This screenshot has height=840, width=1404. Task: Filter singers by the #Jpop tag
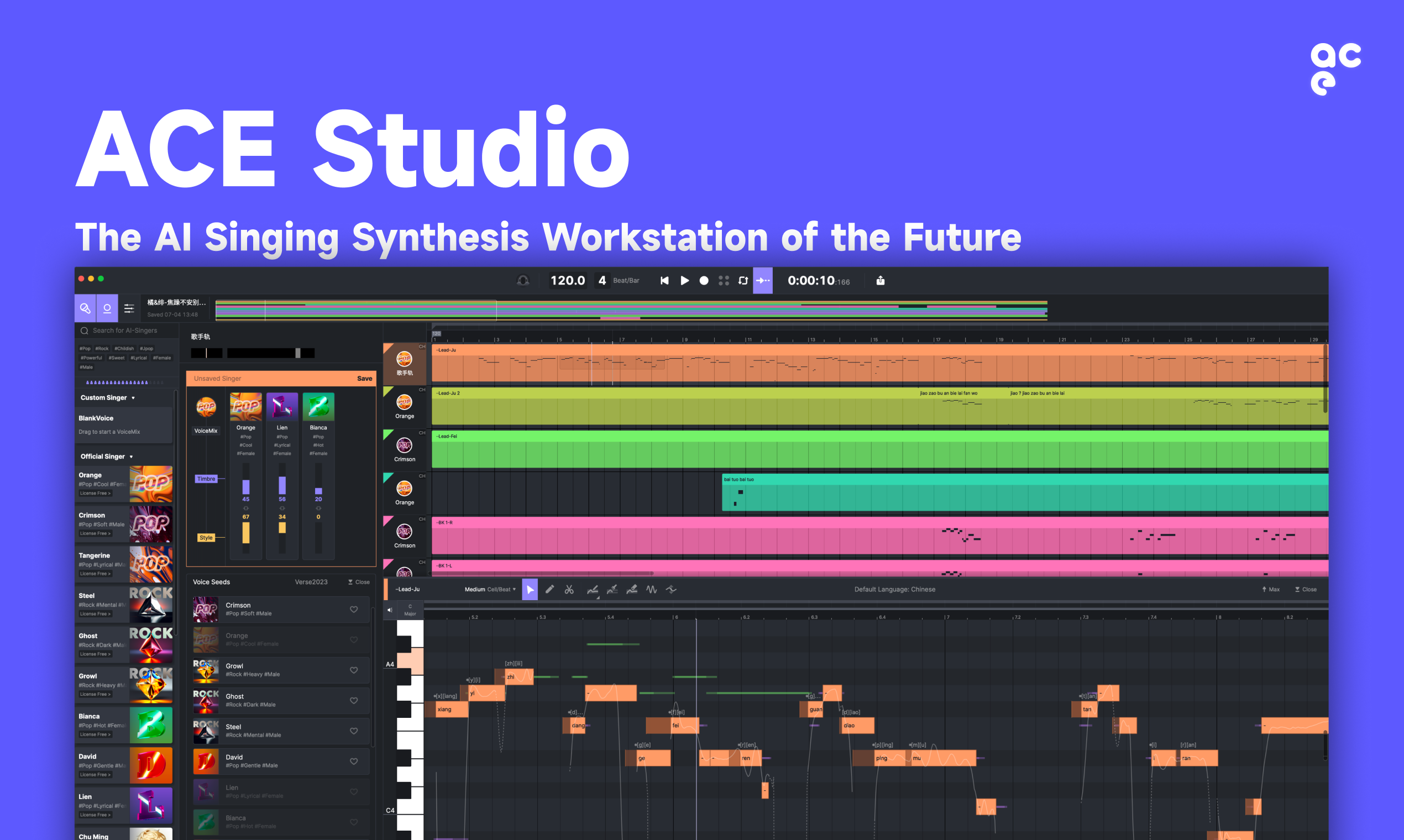tap(146, 349)
